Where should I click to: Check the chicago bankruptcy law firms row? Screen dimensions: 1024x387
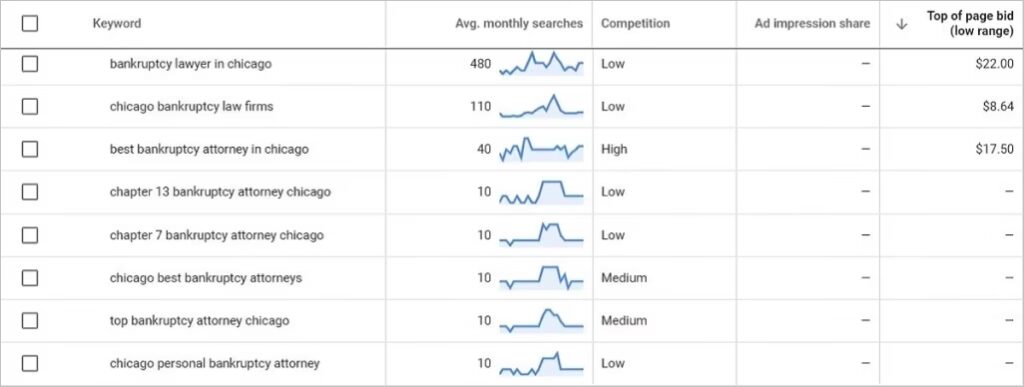[x=29, y=106]
